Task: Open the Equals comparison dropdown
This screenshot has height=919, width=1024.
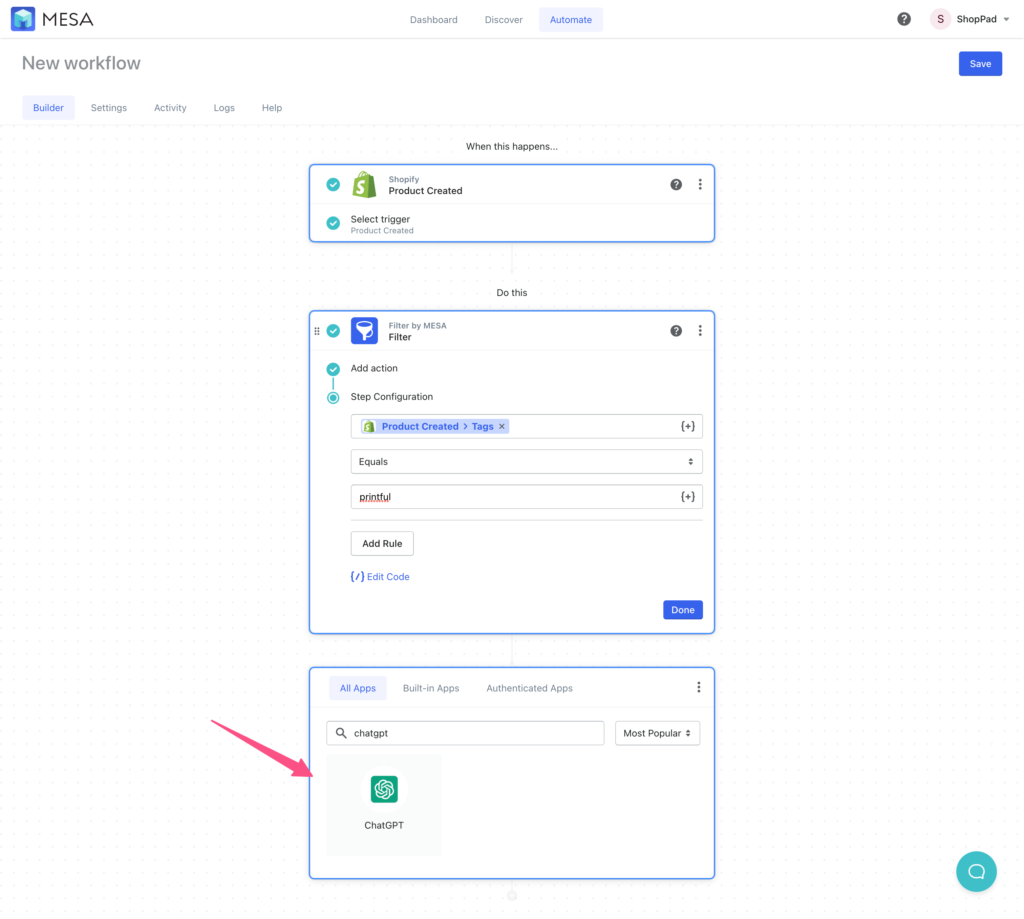Action: [x=526, y=461]
